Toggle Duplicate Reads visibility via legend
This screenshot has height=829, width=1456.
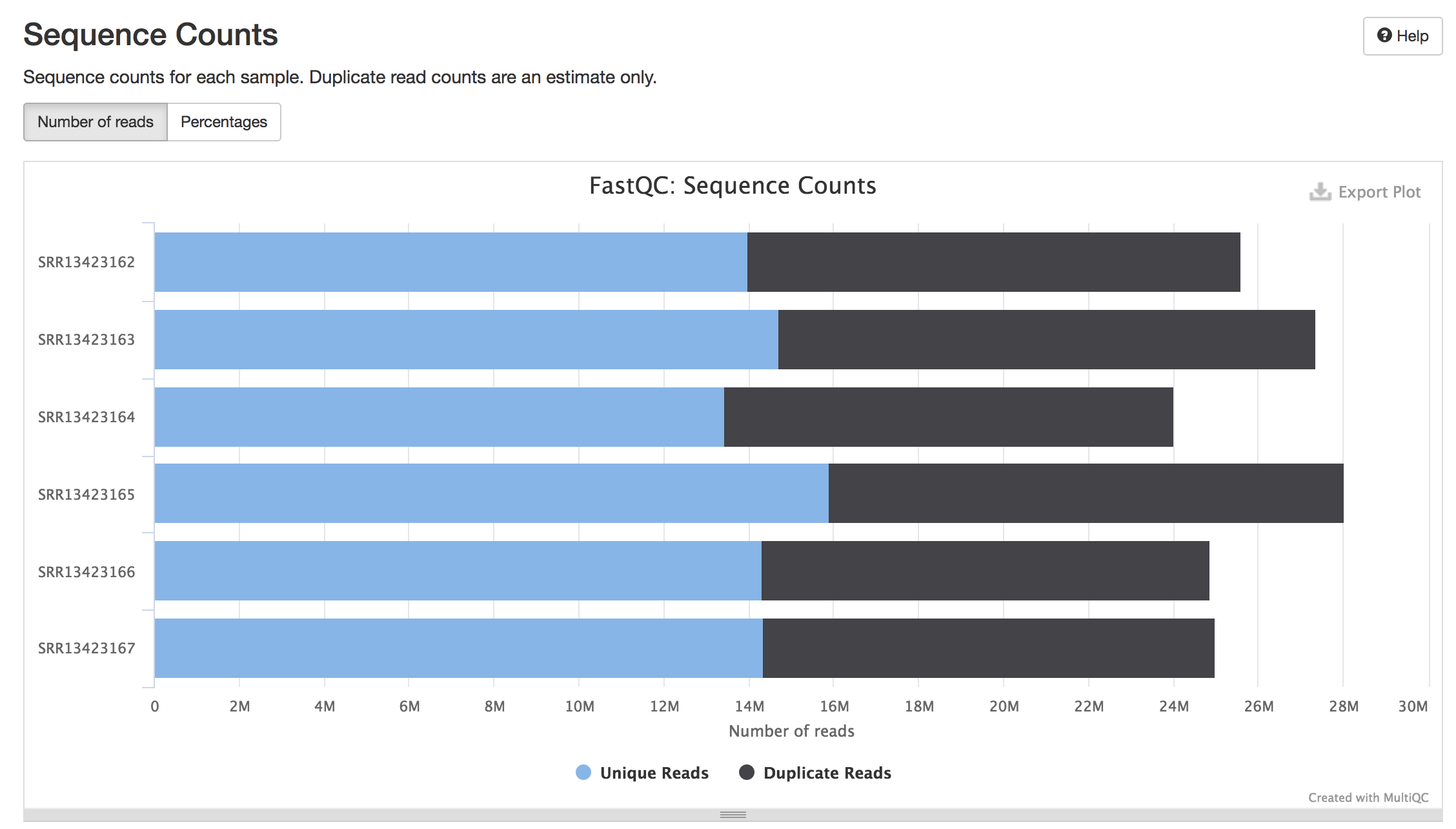(826, 772)
